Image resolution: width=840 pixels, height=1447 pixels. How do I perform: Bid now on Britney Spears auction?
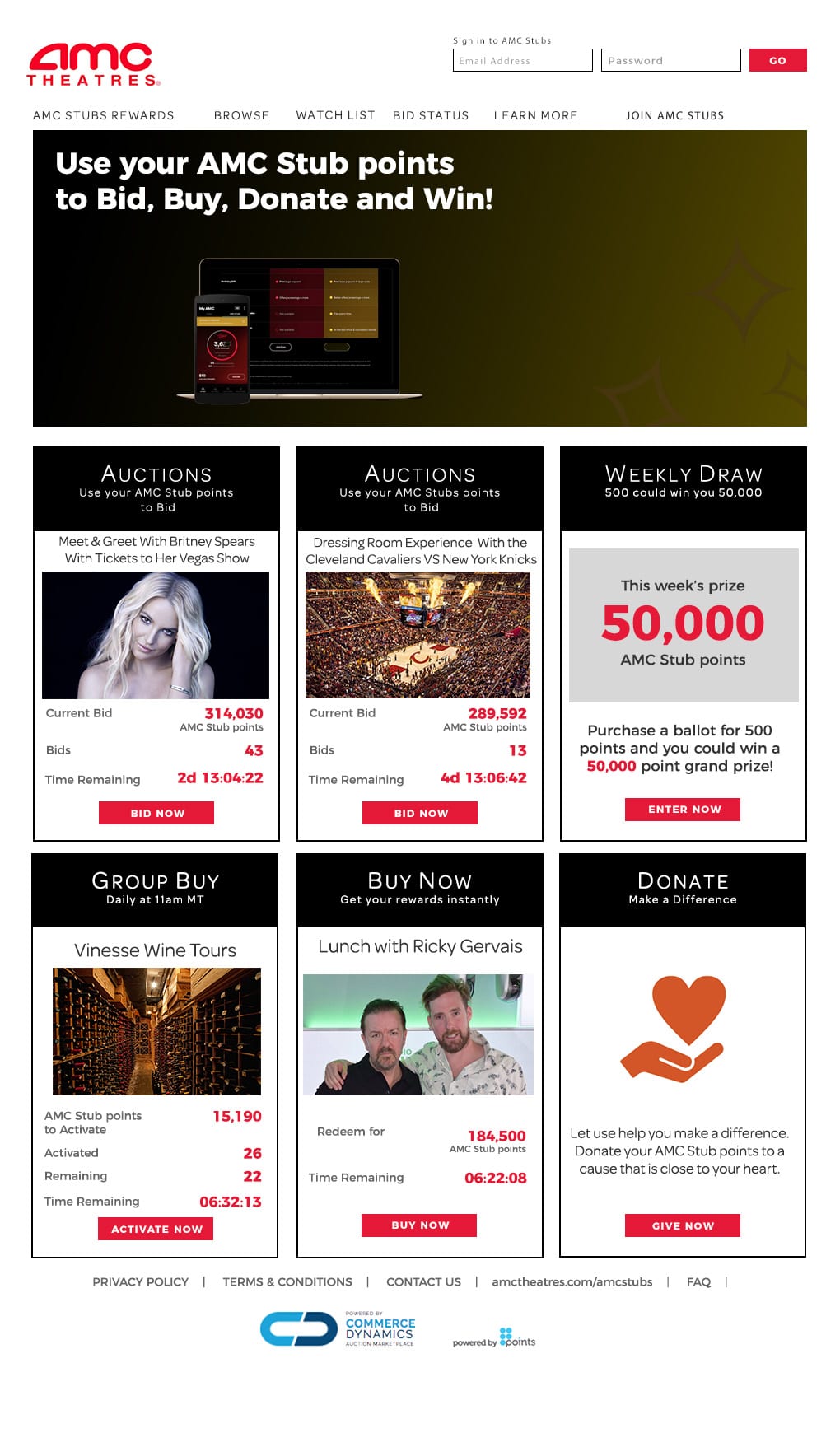(156, 813)
